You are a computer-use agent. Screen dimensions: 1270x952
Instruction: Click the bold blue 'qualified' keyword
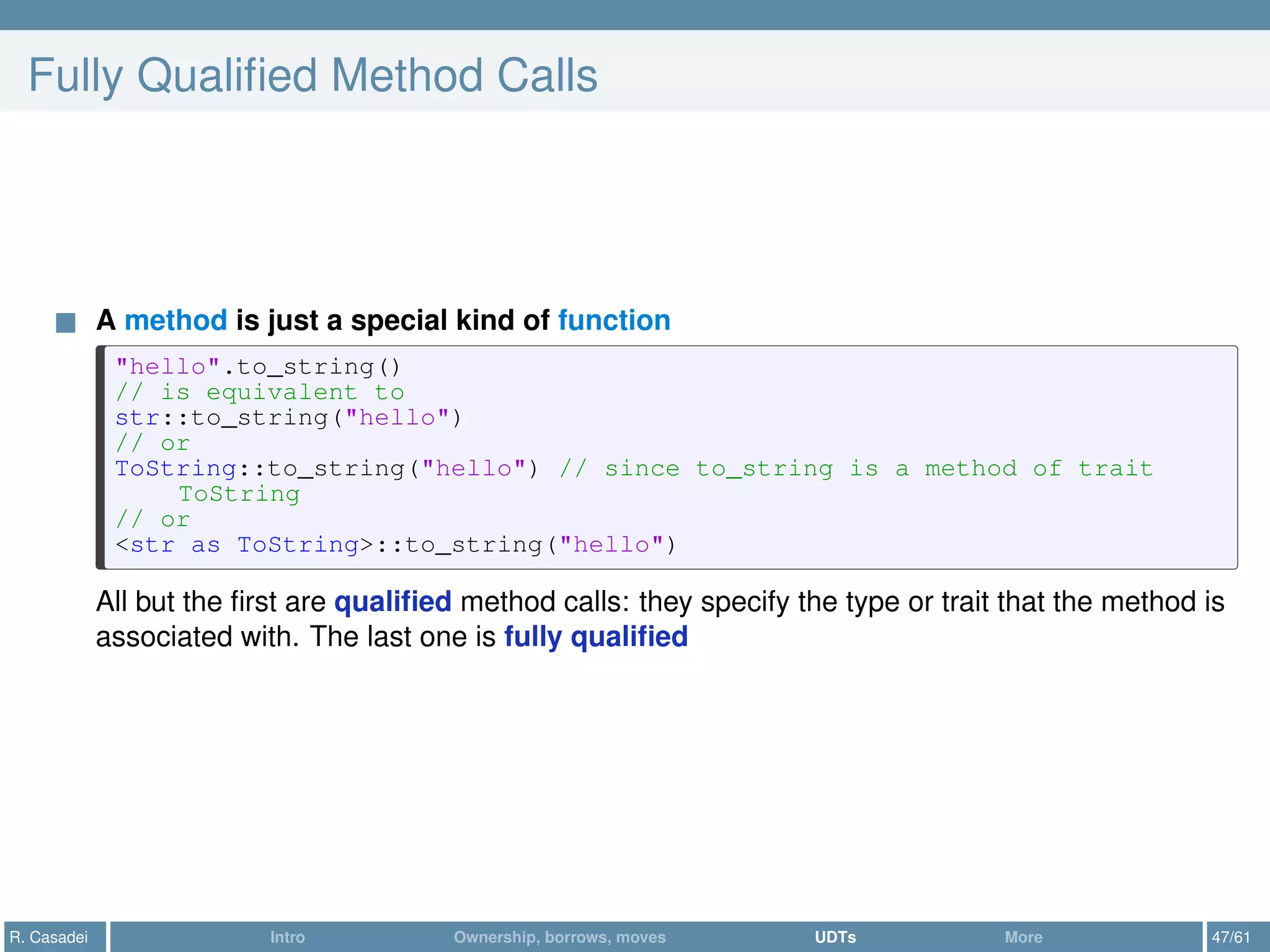tap(393, 602)
